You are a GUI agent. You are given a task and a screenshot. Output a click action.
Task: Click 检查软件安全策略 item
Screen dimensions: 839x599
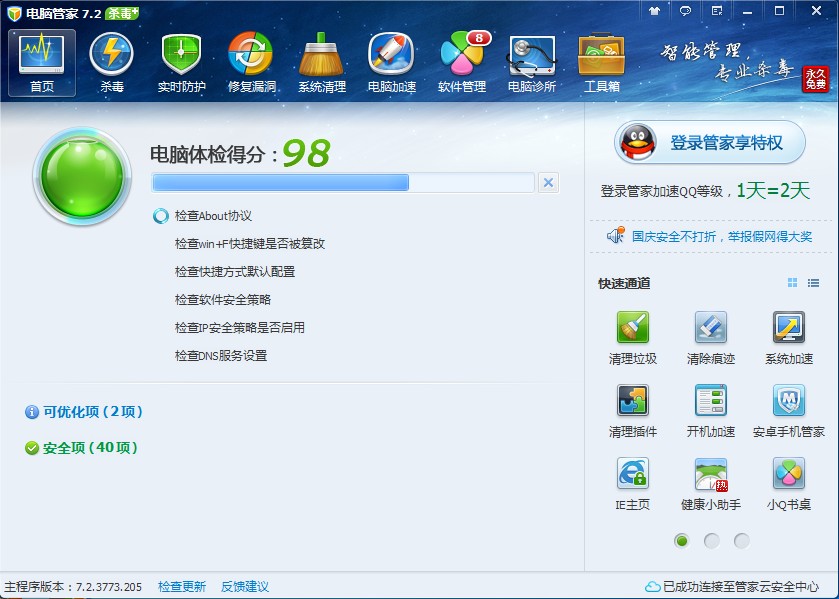[223, 299]
